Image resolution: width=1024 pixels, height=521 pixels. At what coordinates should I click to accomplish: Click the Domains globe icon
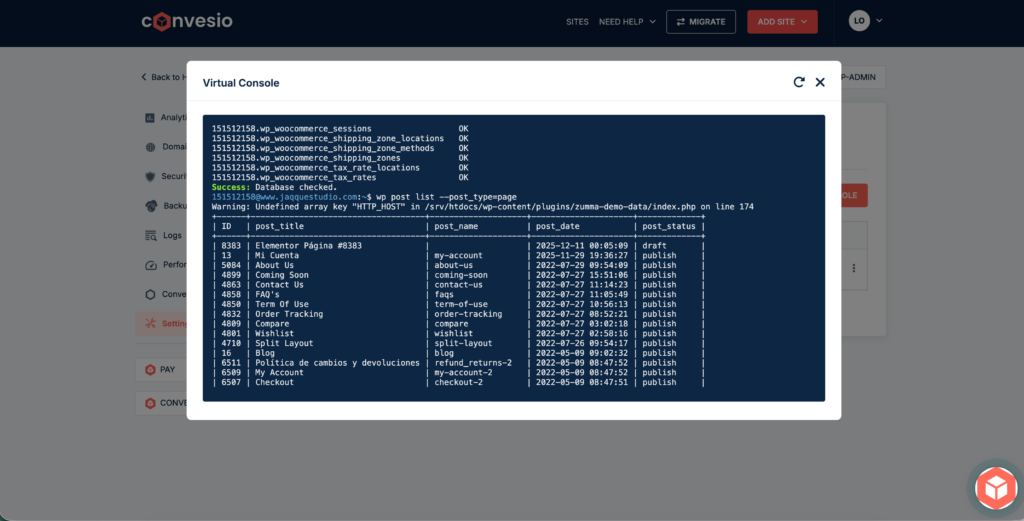point(150,147)
